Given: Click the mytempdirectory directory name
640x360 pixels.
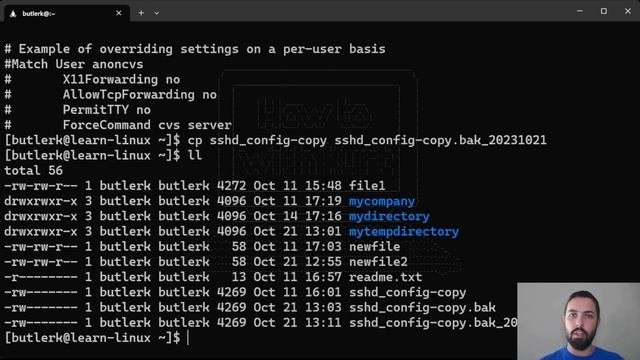Looking at the screenshot, I should click(404, 232).
